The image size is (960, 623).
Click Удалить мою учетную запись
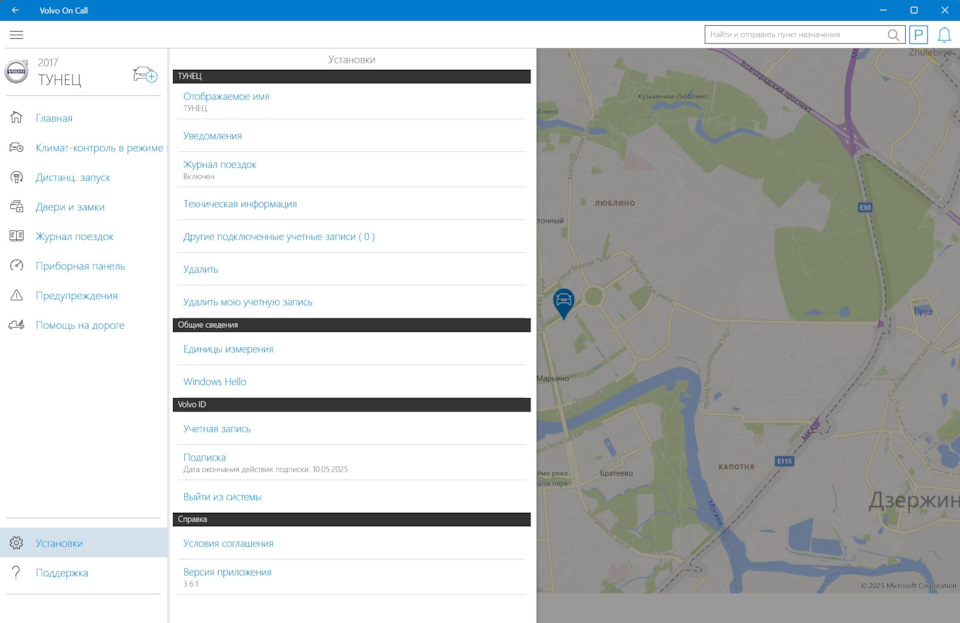tap(351, 302)
